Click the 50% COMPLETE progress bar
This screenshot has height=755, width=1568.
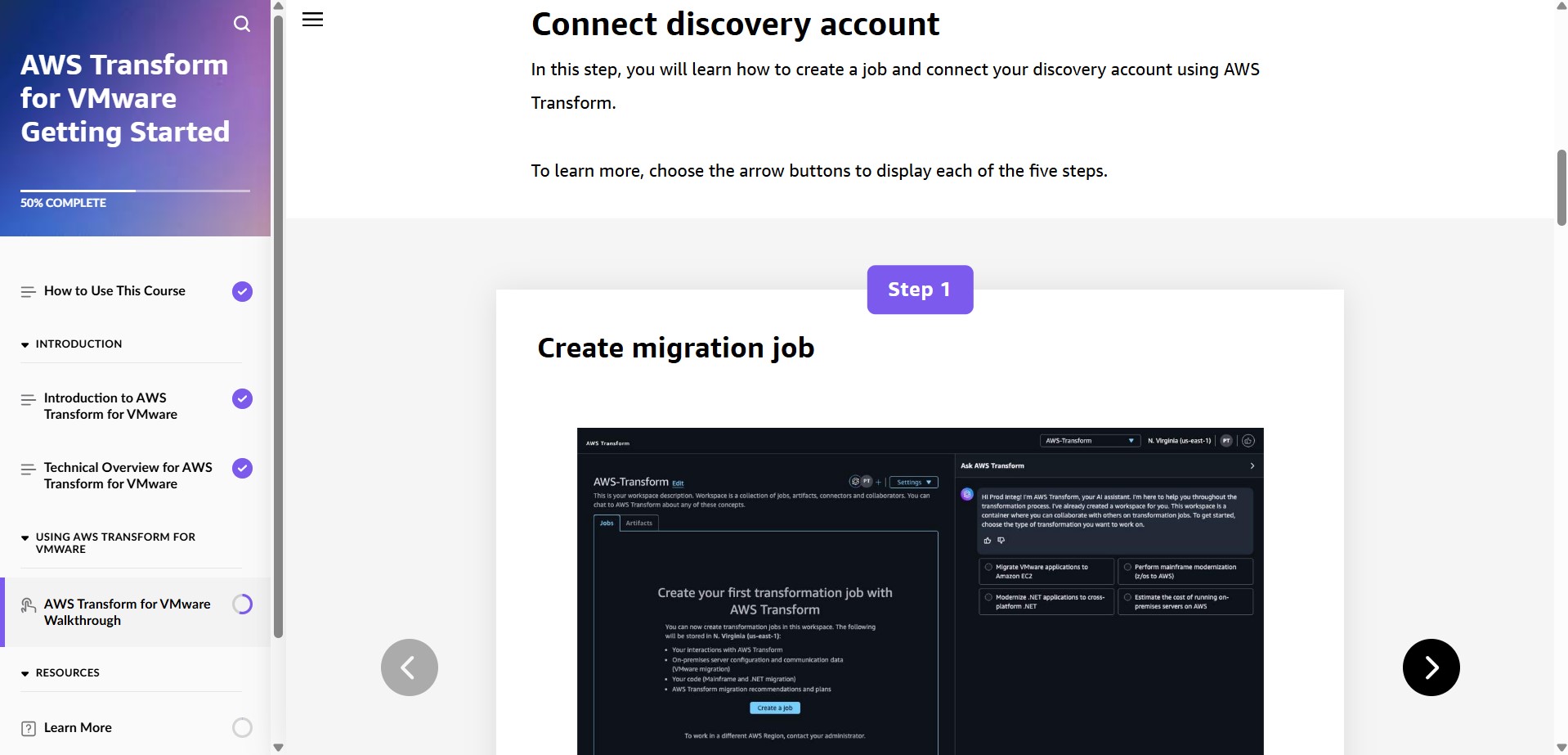135,189
